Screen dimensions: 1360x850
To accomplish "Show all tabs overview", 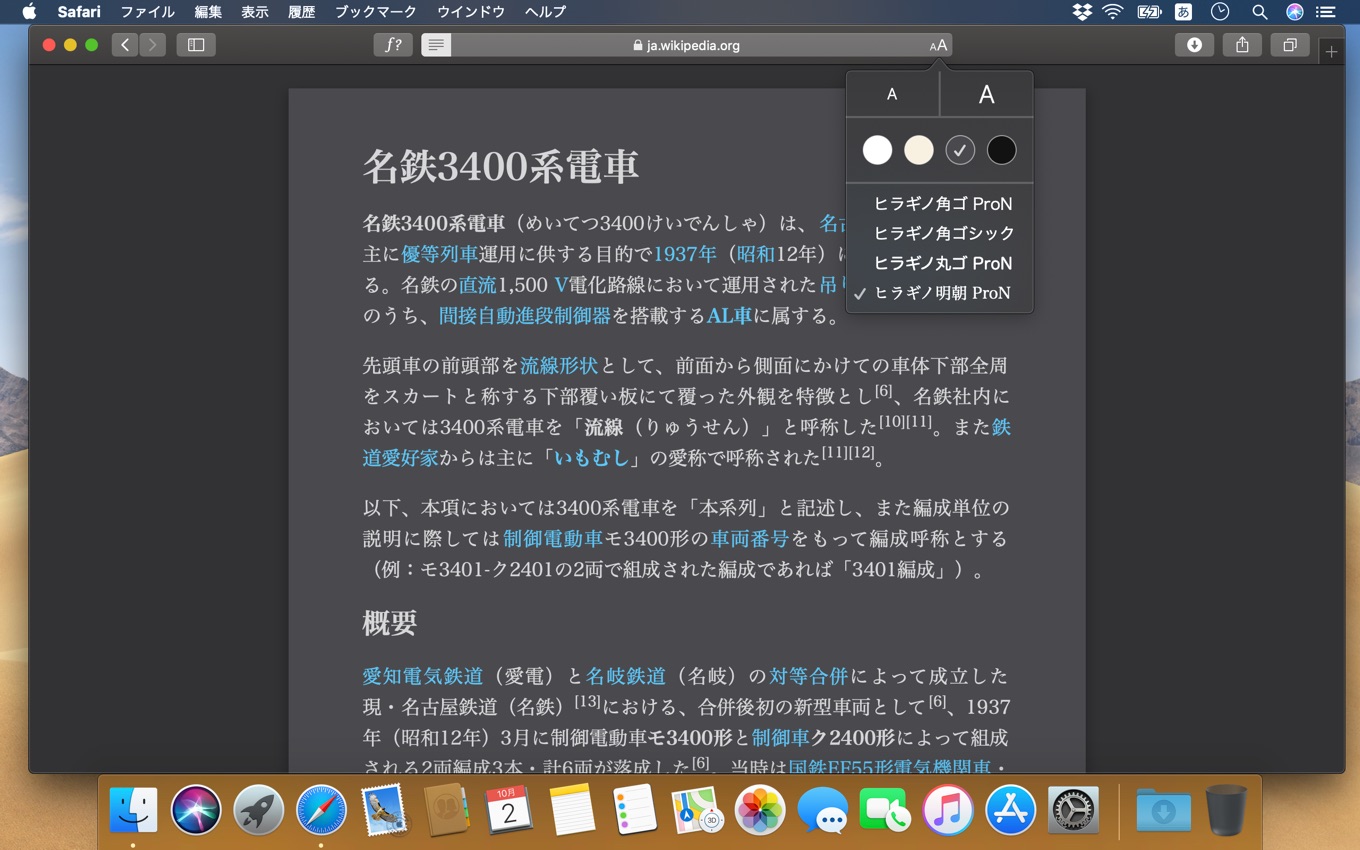I will (x=1290, y=45).
